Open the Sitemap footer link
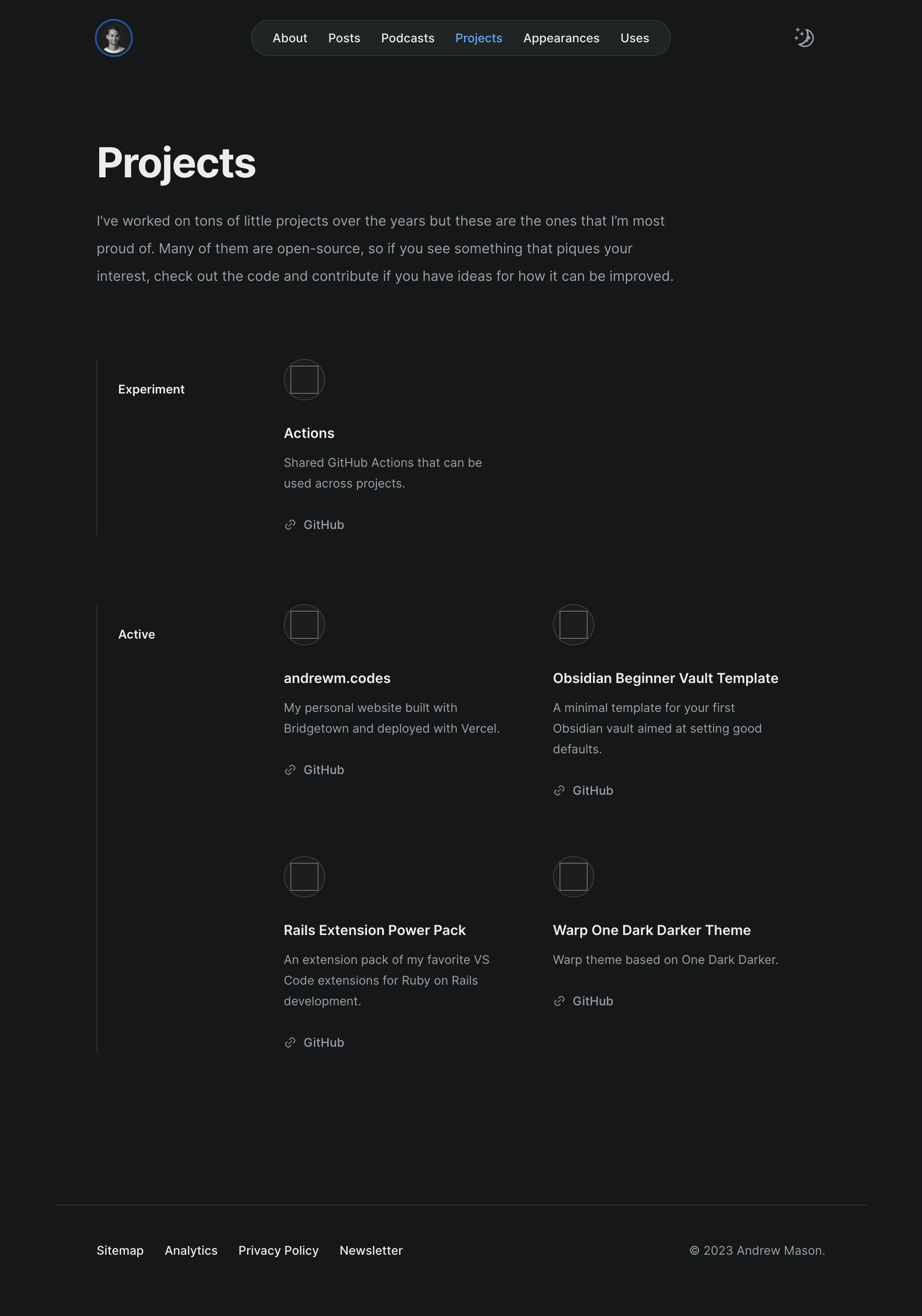 120,1250
